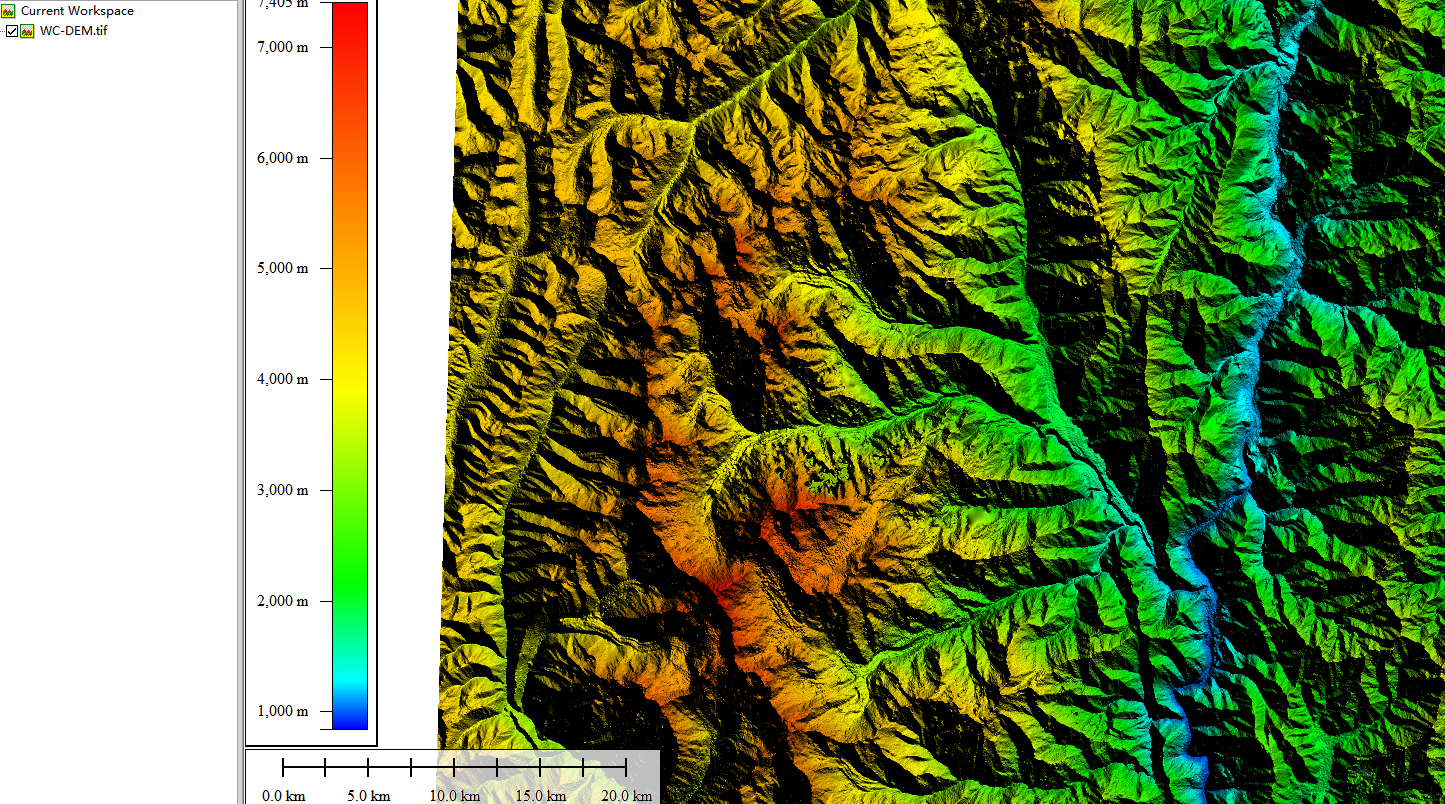Select the WC-DEM.tif layer name
This screenshot has width=1445, height=804.
pyautogui.click(x=73, y=31)
